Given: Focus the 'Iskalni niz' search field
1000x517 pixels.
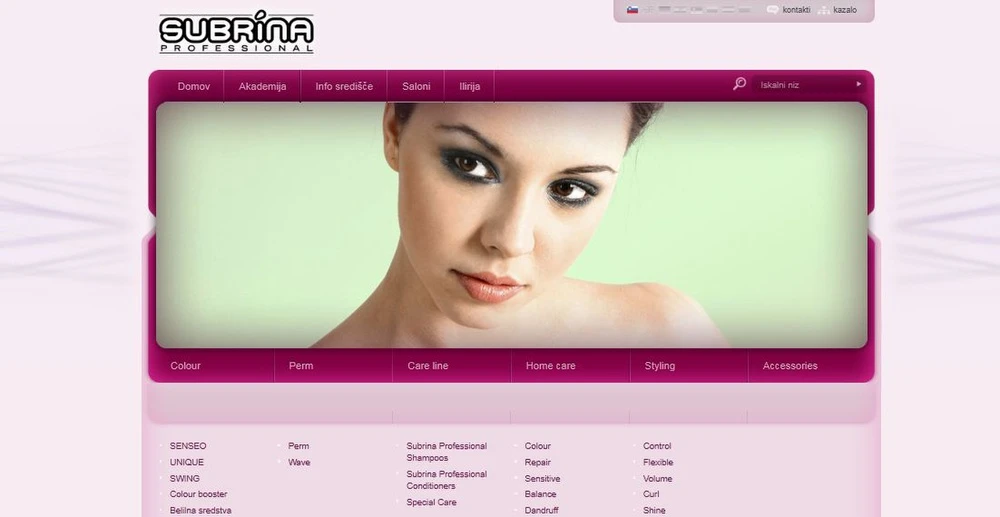Looking at the screenshot, I should click(804, 85).
